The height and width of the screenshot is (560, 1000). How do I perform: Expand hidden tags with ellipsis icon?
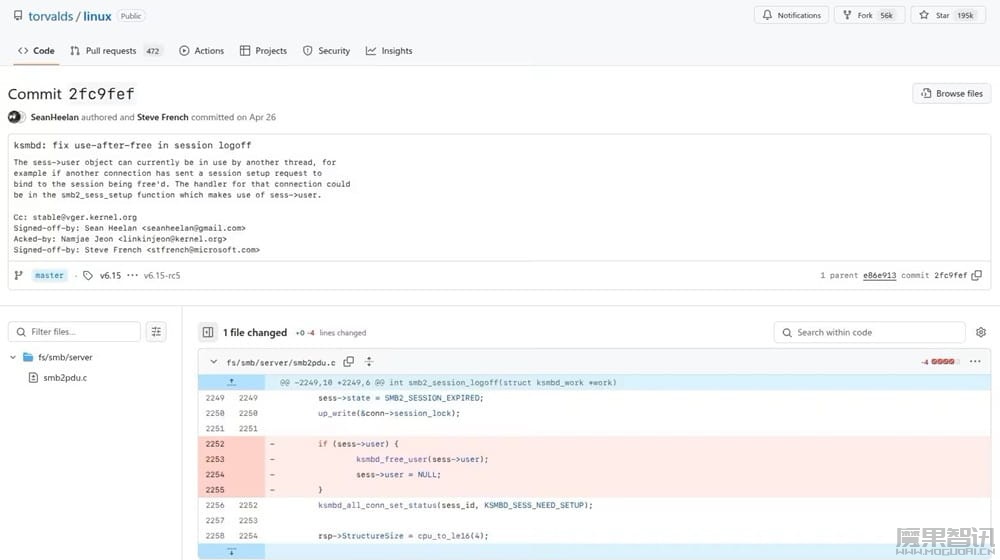point(132,276)
